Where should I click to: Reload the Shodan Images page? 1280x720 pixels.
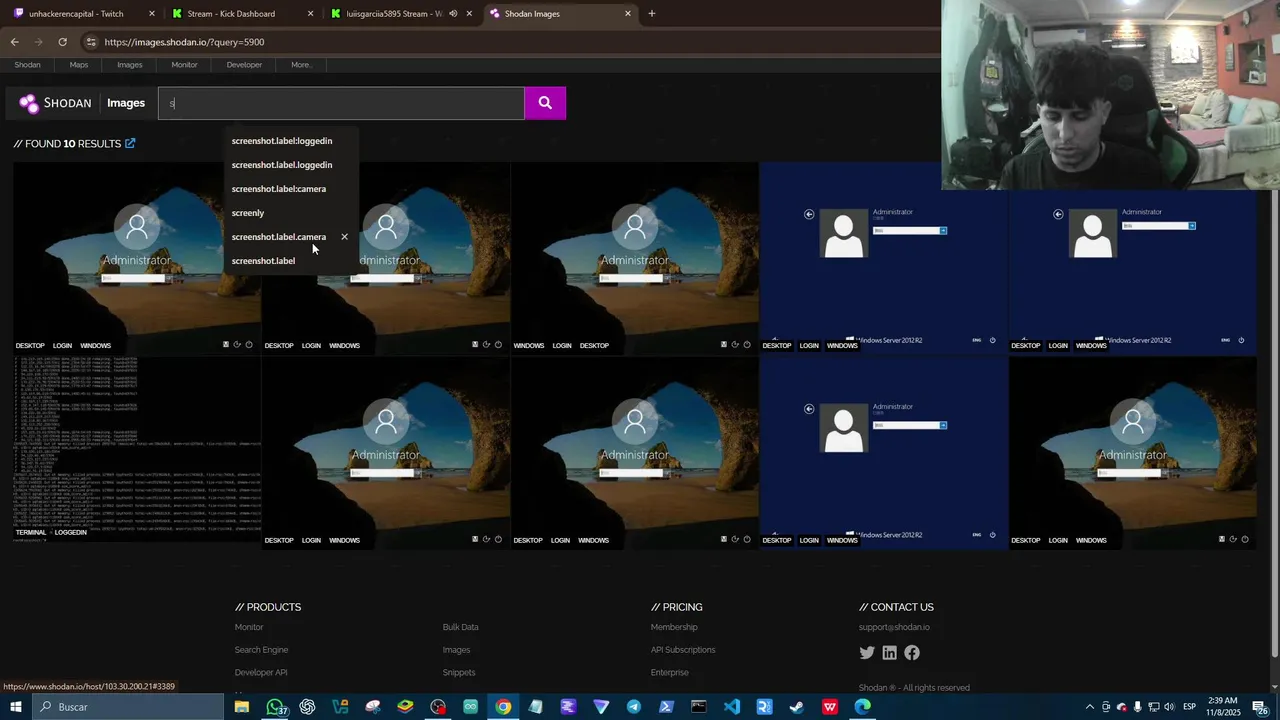62,42
